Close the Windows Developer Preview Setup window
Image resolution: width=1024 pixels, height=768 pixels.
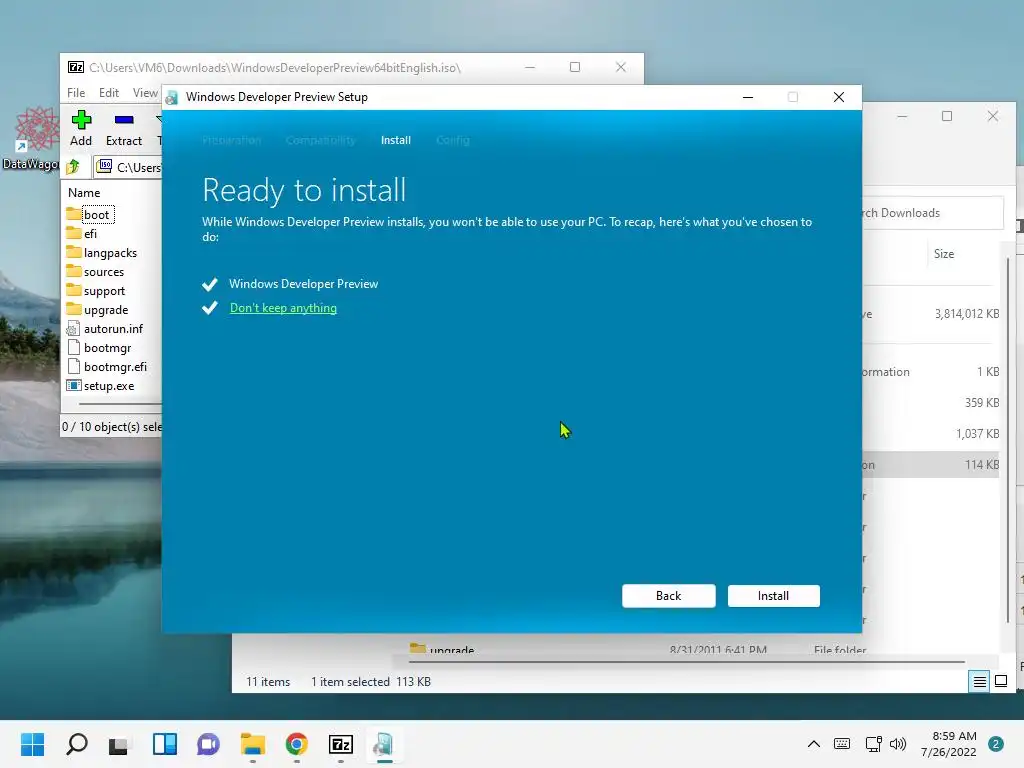[x=839, y=97]
